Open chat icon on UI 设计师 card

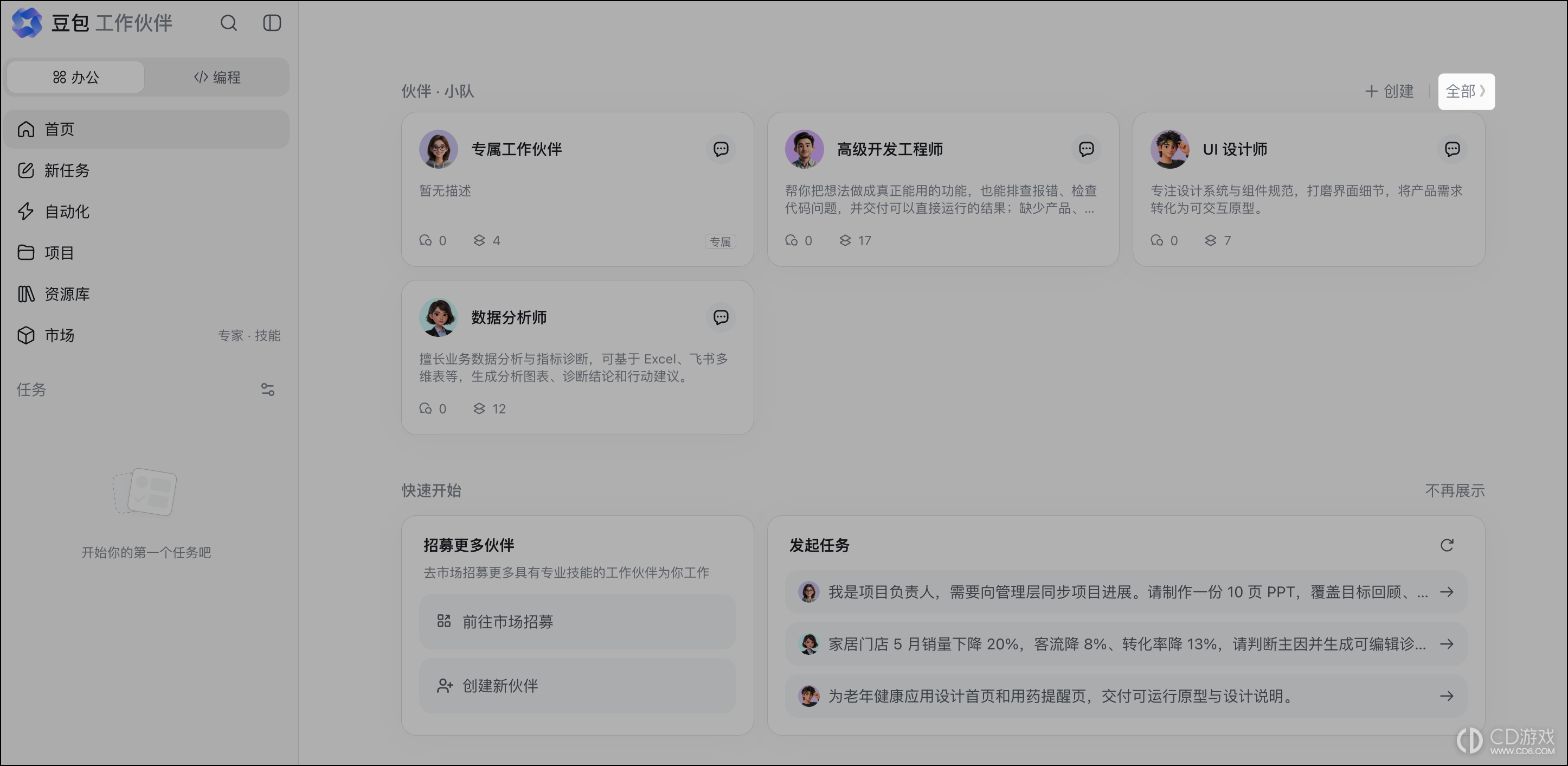point(1453,149)
